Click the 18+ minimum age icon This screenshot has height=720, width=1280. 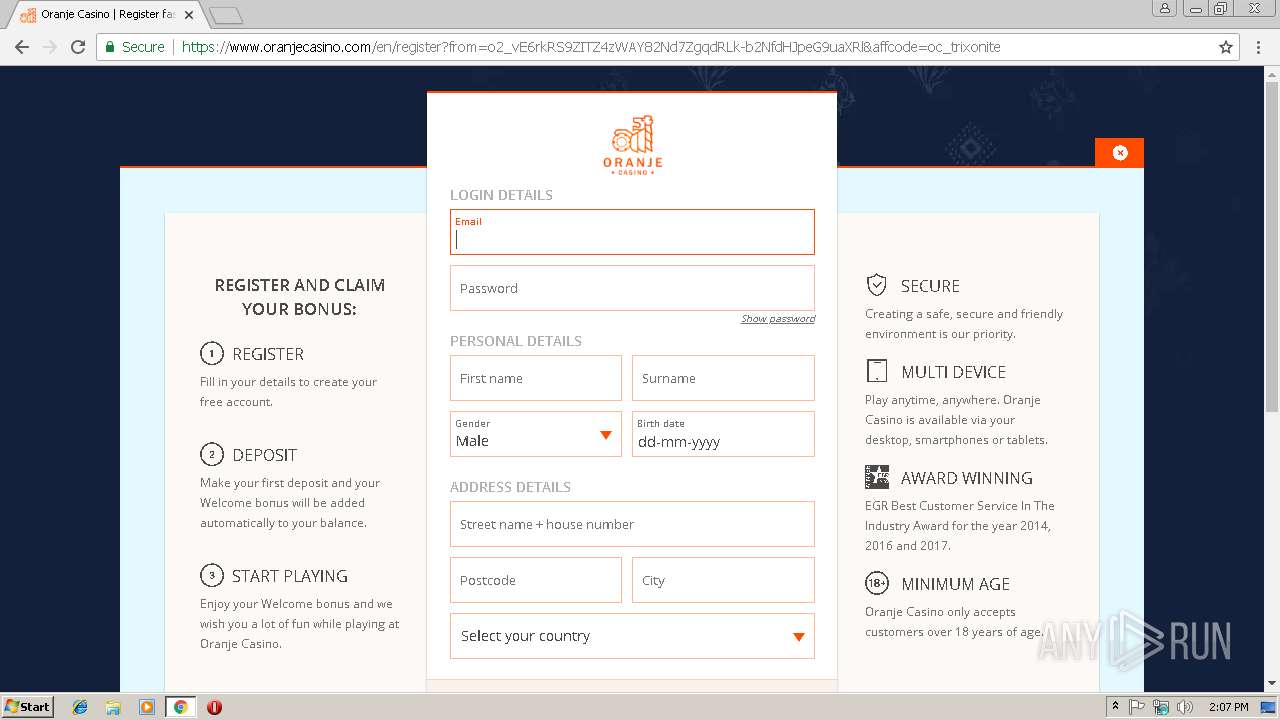coord(876,583)
